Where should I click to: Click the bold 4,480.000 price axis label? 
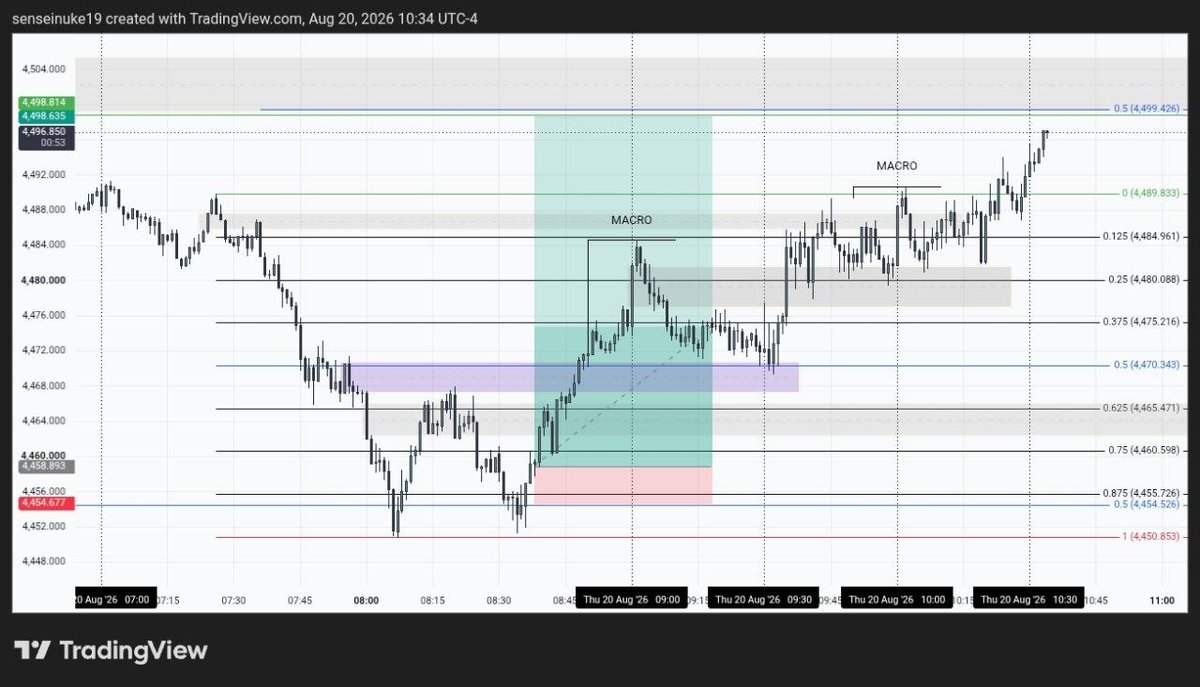45,280
